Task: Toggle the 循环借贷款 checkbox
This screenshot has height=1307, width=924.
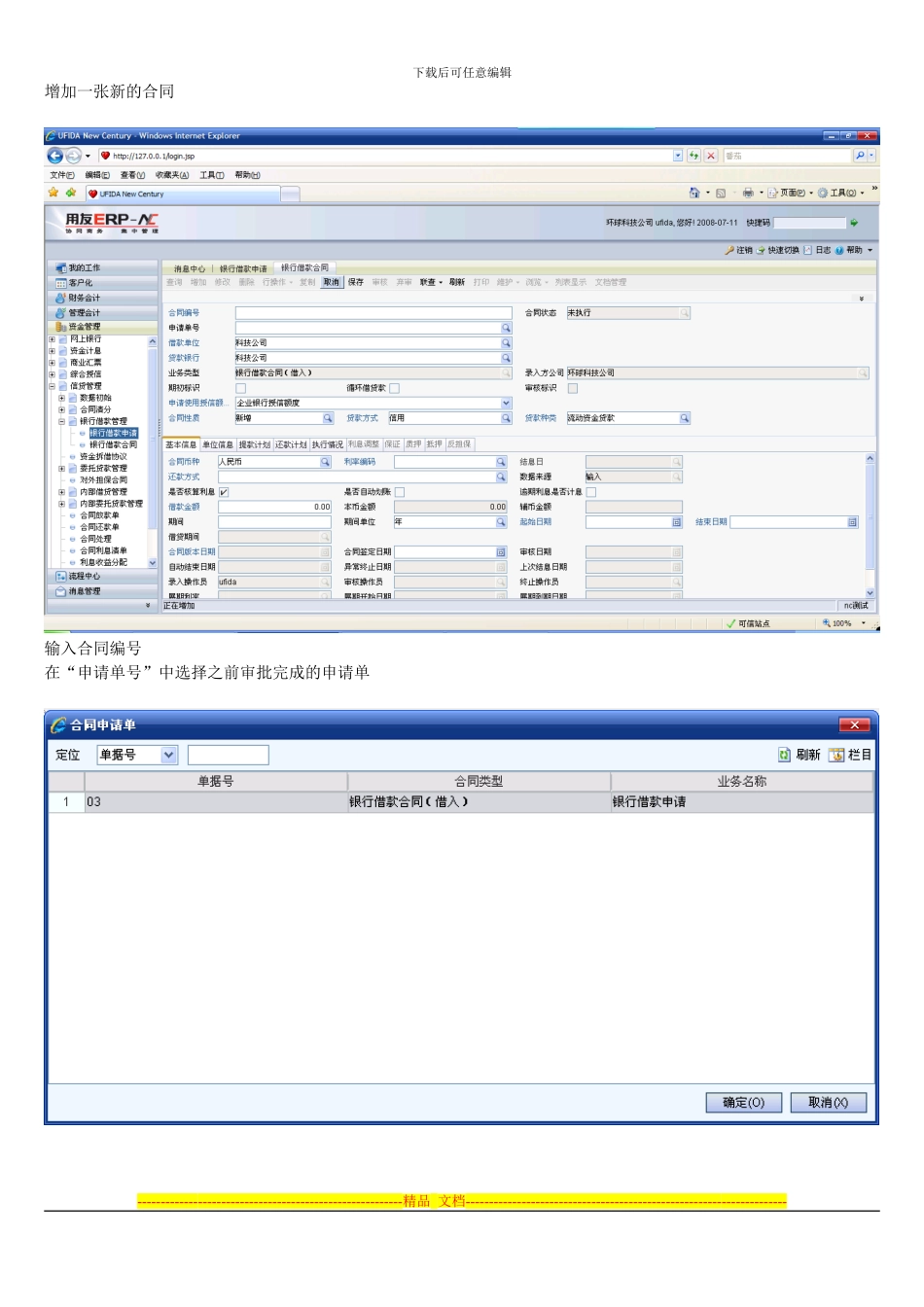Action: click(x=394, y=388)
